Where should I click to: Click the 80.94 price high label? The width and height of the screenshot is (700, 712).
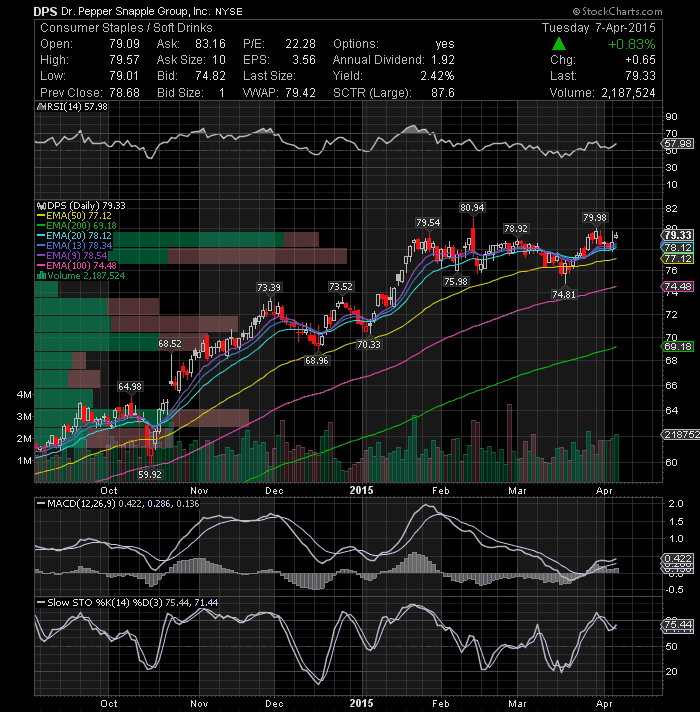[472, 208]
